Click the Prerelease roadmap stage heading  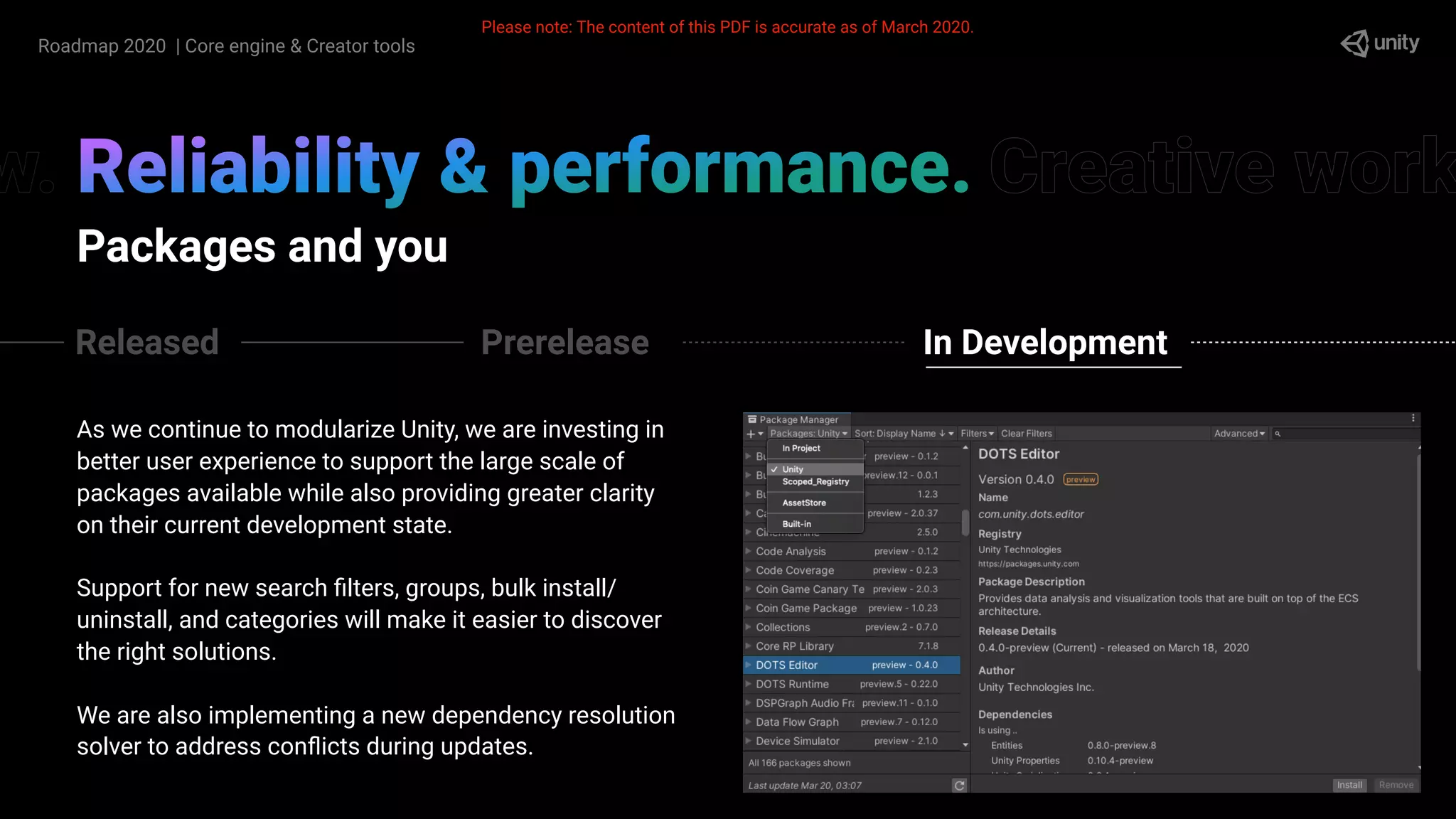click(565, 342)
